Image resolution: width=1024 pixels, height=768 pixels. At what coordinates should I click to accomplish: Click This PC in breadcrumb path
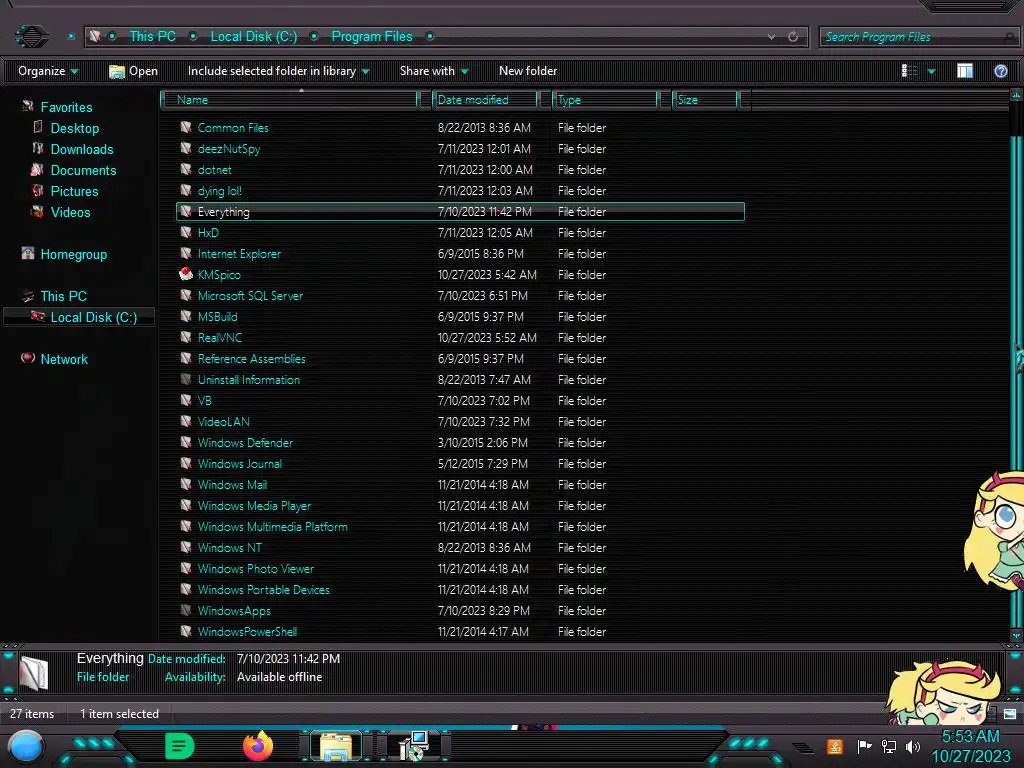click(152, 37)
